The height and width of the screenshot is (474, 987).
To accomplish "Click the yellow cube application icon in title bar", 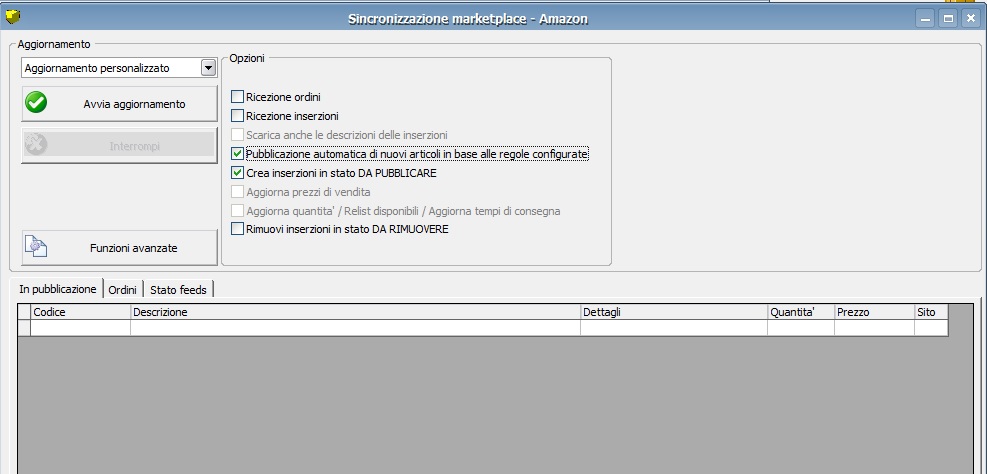I will [13, 17].
